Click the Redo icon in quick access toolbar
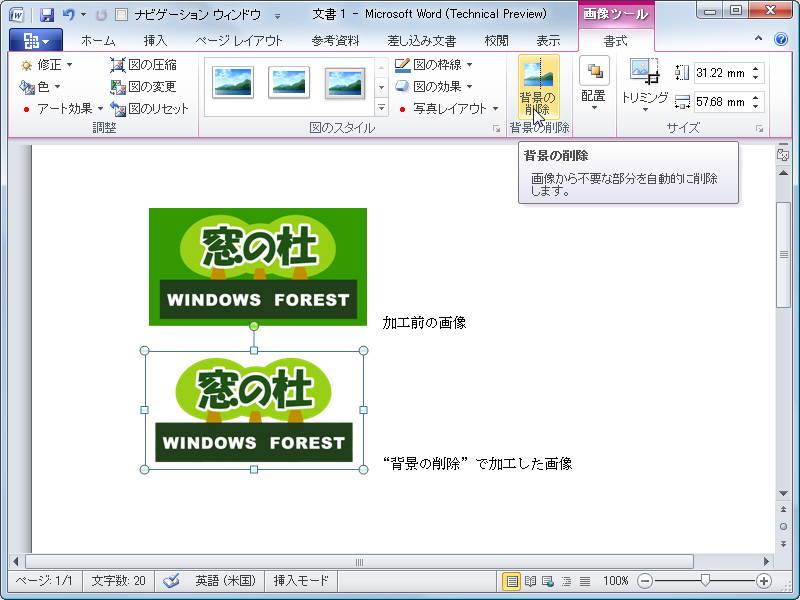Screen dimensions: 800x600 (101, 15)
